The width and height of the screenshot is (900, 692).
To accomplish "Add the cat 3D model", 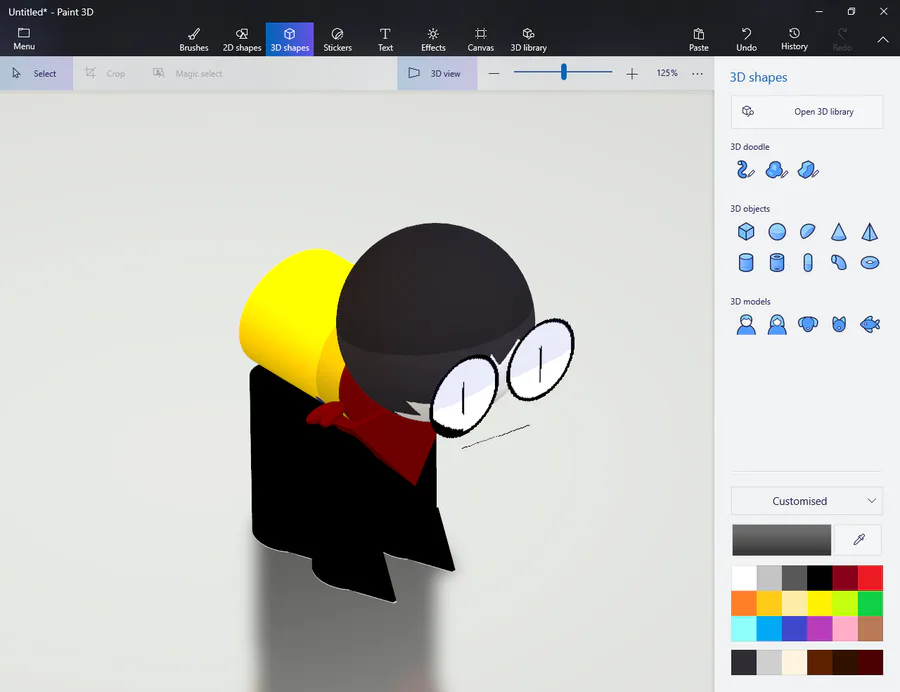I will pyautogui.click(x=839, y=324).
